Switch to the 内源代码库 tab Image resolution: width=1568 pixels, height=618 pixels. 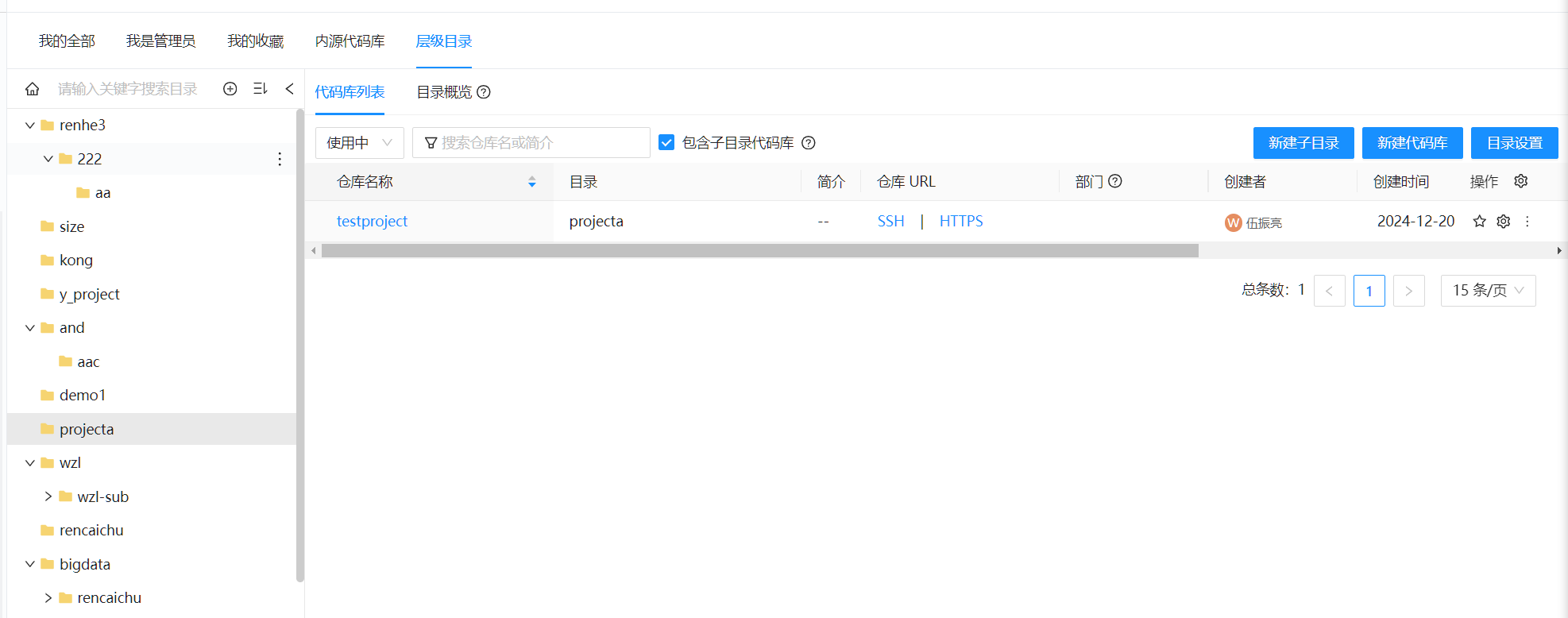click(350, 41)
